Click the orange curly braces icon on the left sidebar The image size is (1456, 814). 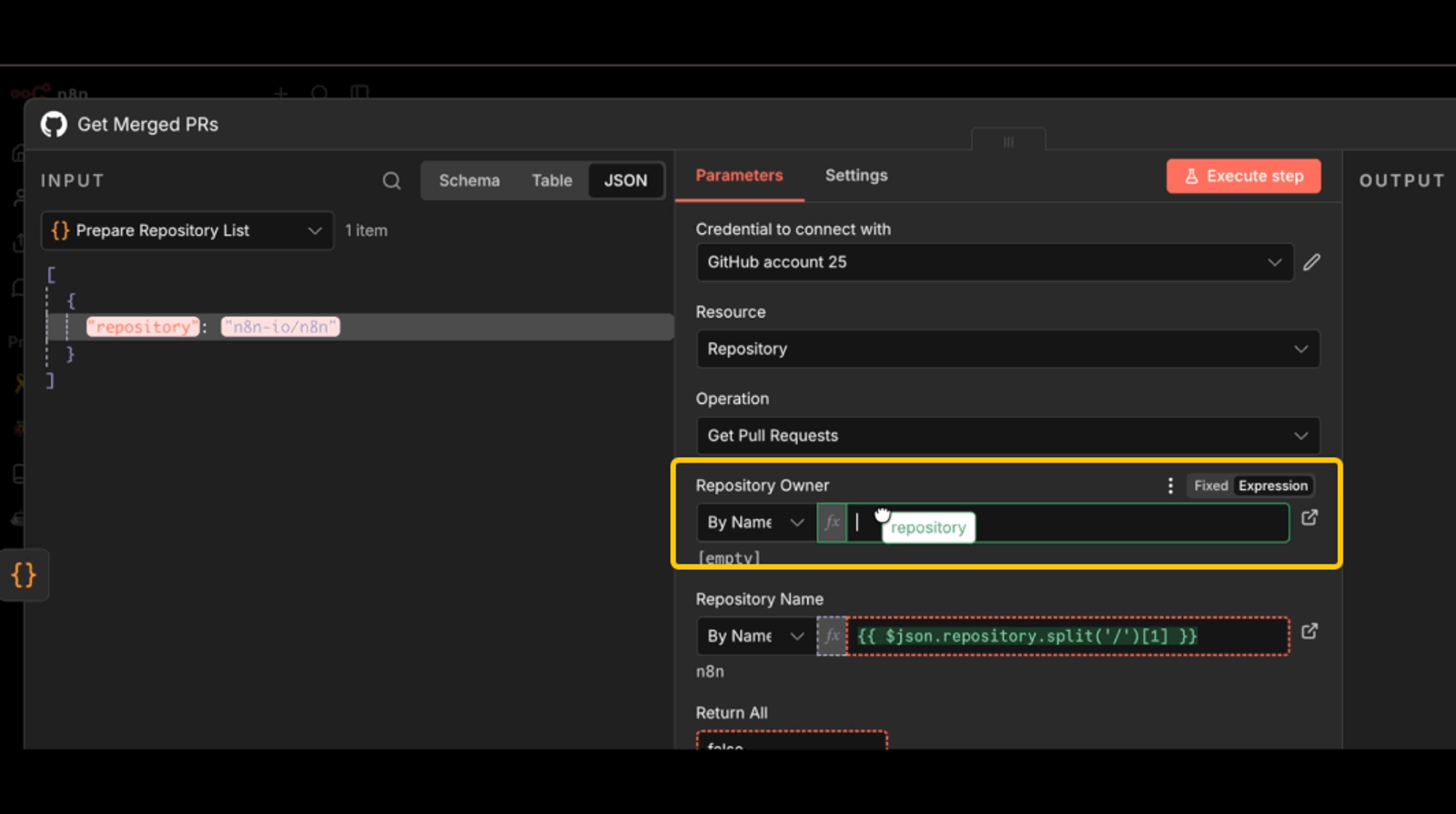24,575
